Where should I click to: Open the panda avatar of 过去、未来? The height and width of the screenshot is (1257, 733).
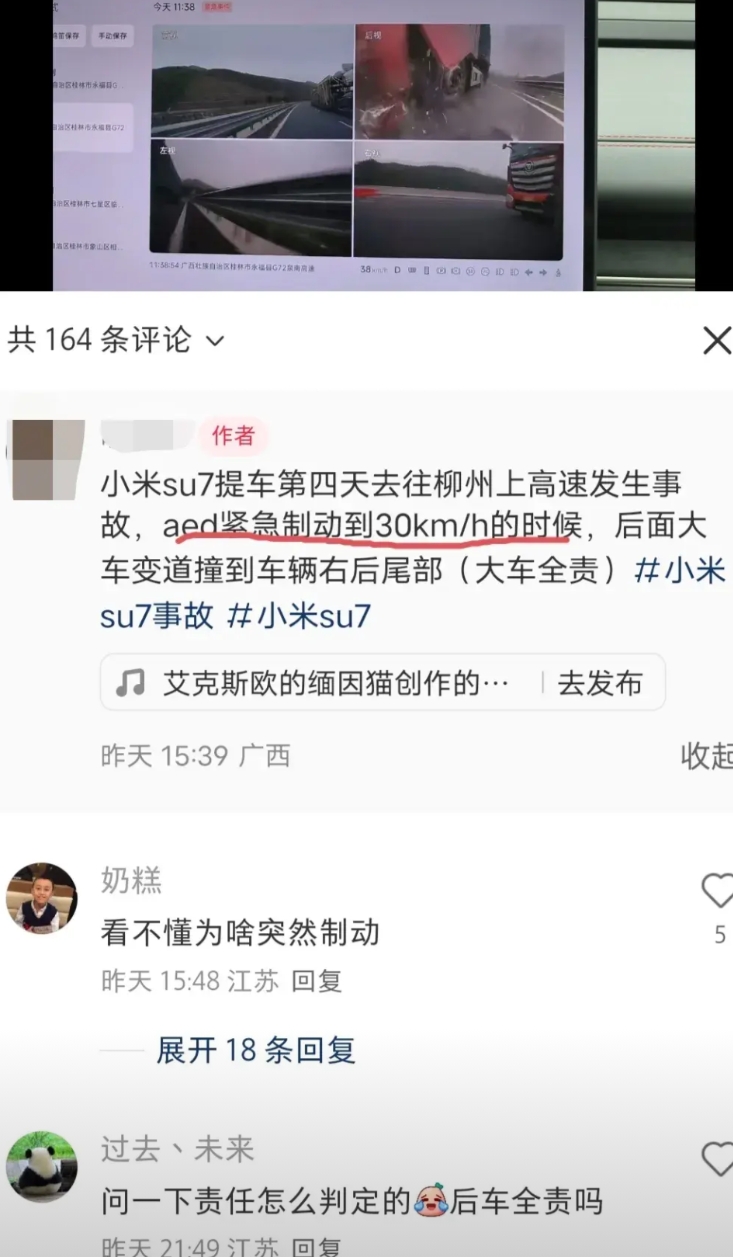tap(41, 1166)
